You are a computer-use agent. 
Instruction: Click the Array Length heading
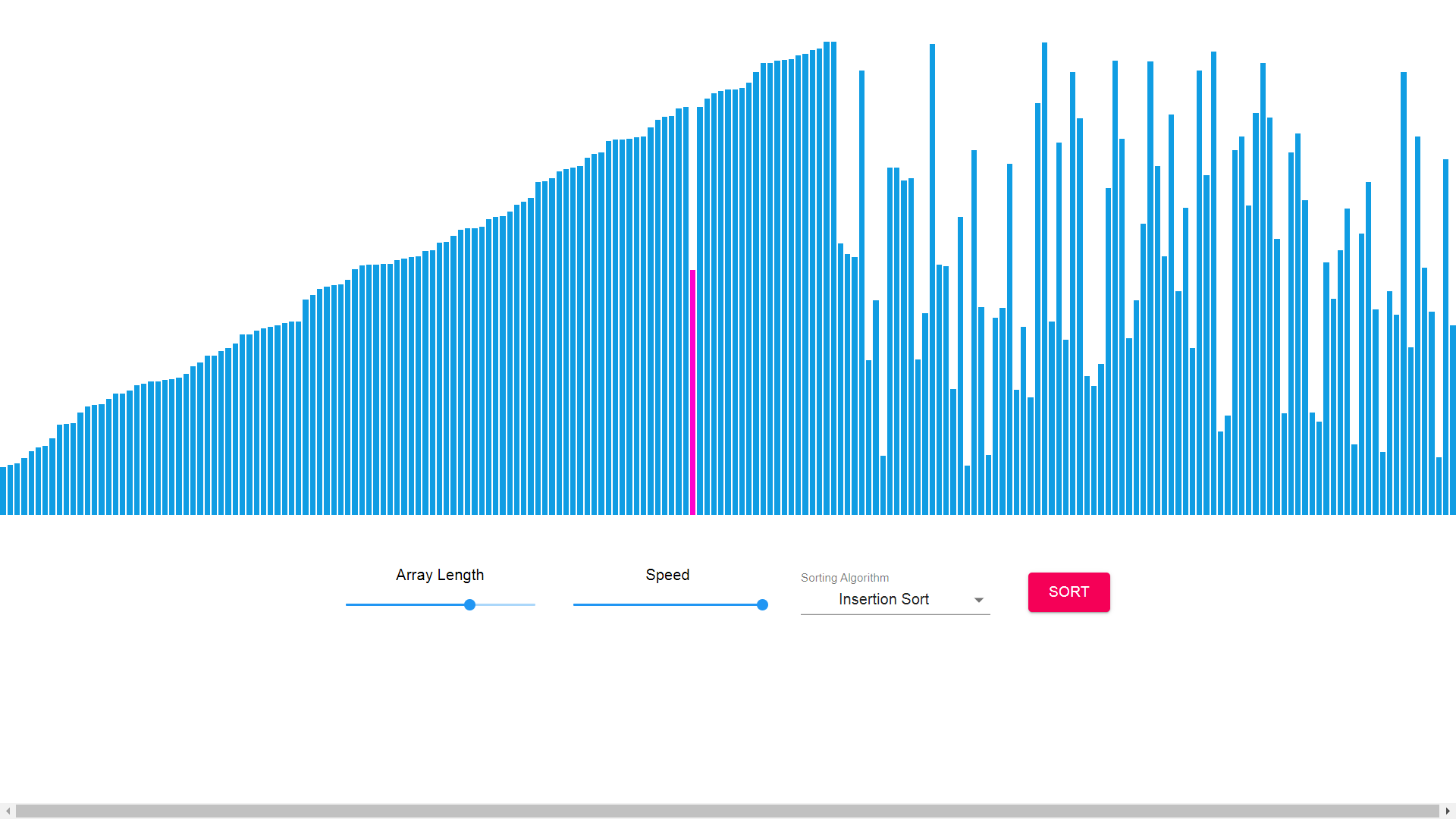coord(440,575)
